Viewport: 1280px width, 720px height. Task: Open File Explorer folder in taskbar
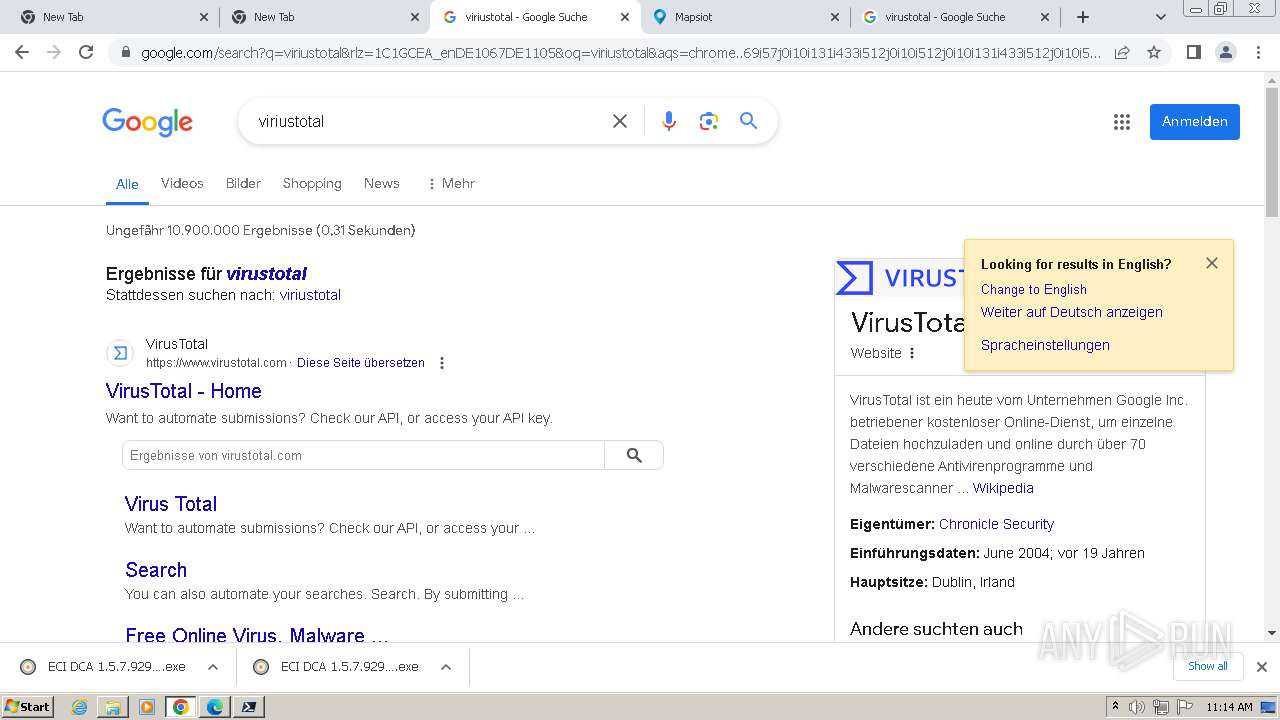[113, 707]
